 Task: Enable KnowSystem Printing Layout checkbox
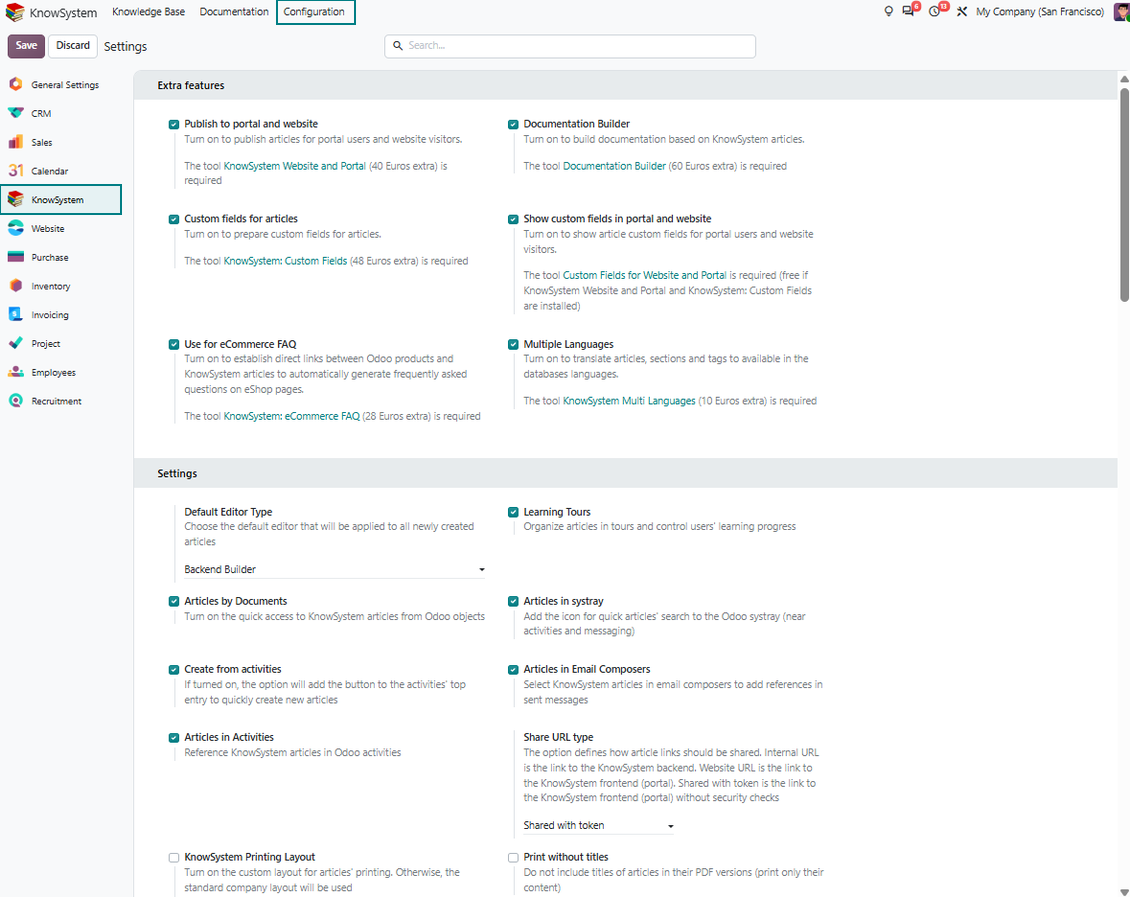tap(174, 857)
